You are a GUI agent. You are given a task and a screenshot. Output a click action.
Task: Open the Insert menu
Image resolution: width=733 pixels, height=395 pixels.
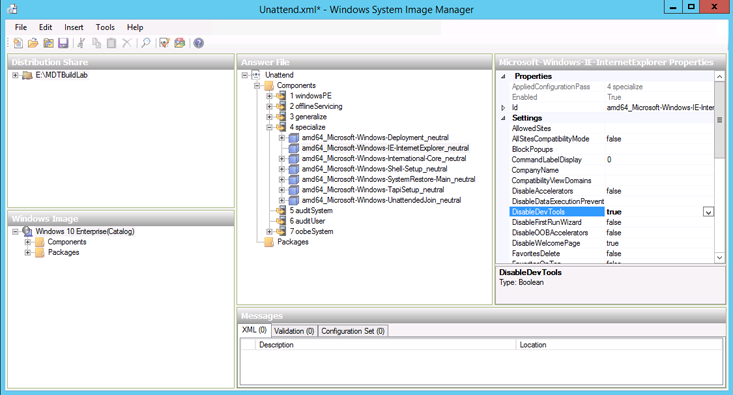tap(74, 27)
